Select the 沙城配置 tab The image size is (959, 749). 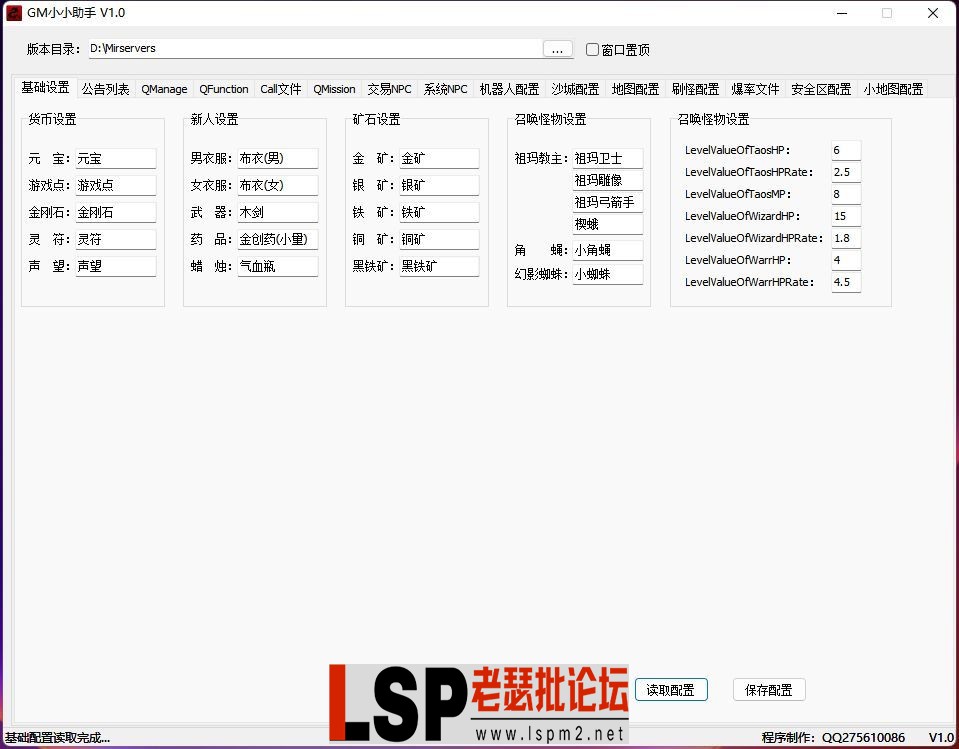[x=575, y=88]
